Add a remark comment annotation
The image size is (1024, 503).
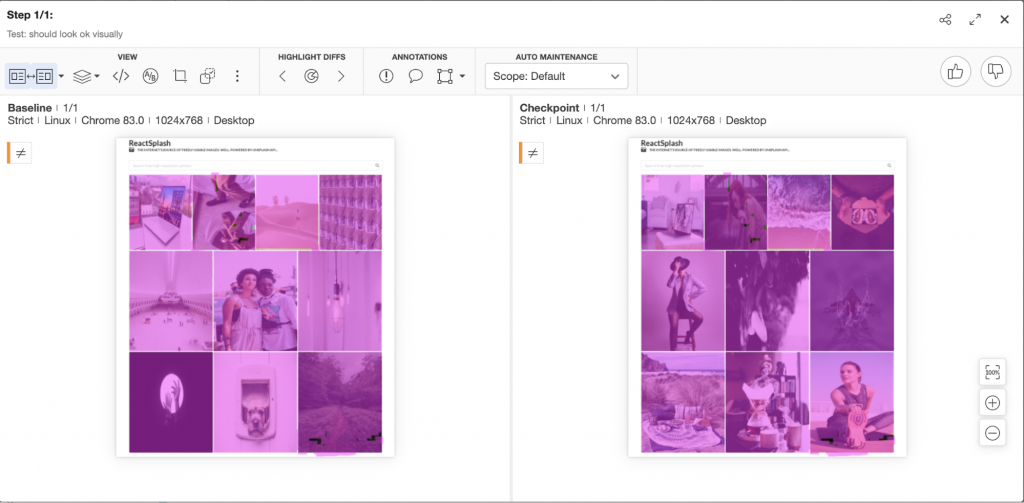coord(416,76)
